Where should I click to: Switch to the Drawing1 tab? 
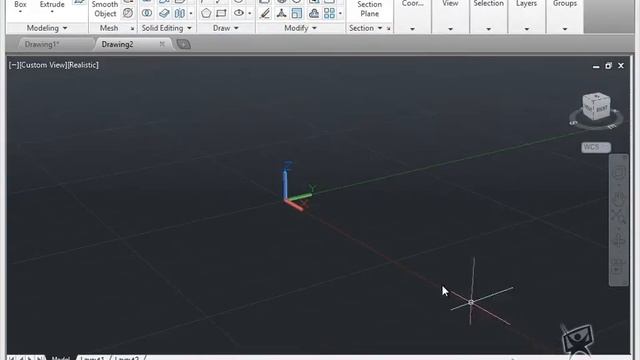(x=42, y=44)
